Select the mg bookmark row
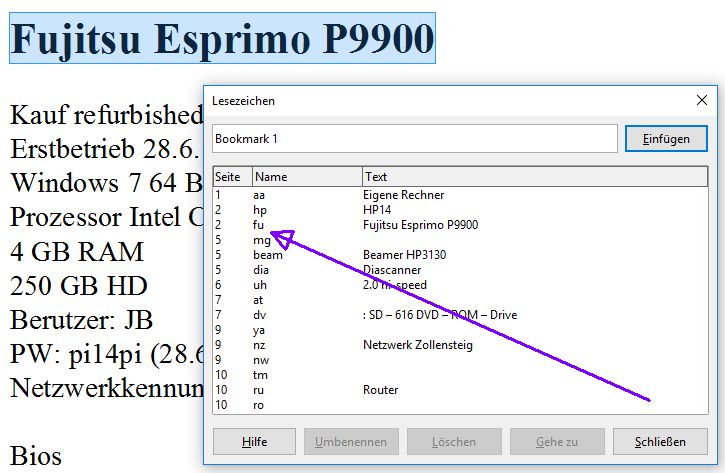725x473 pixels. point(461,240)
